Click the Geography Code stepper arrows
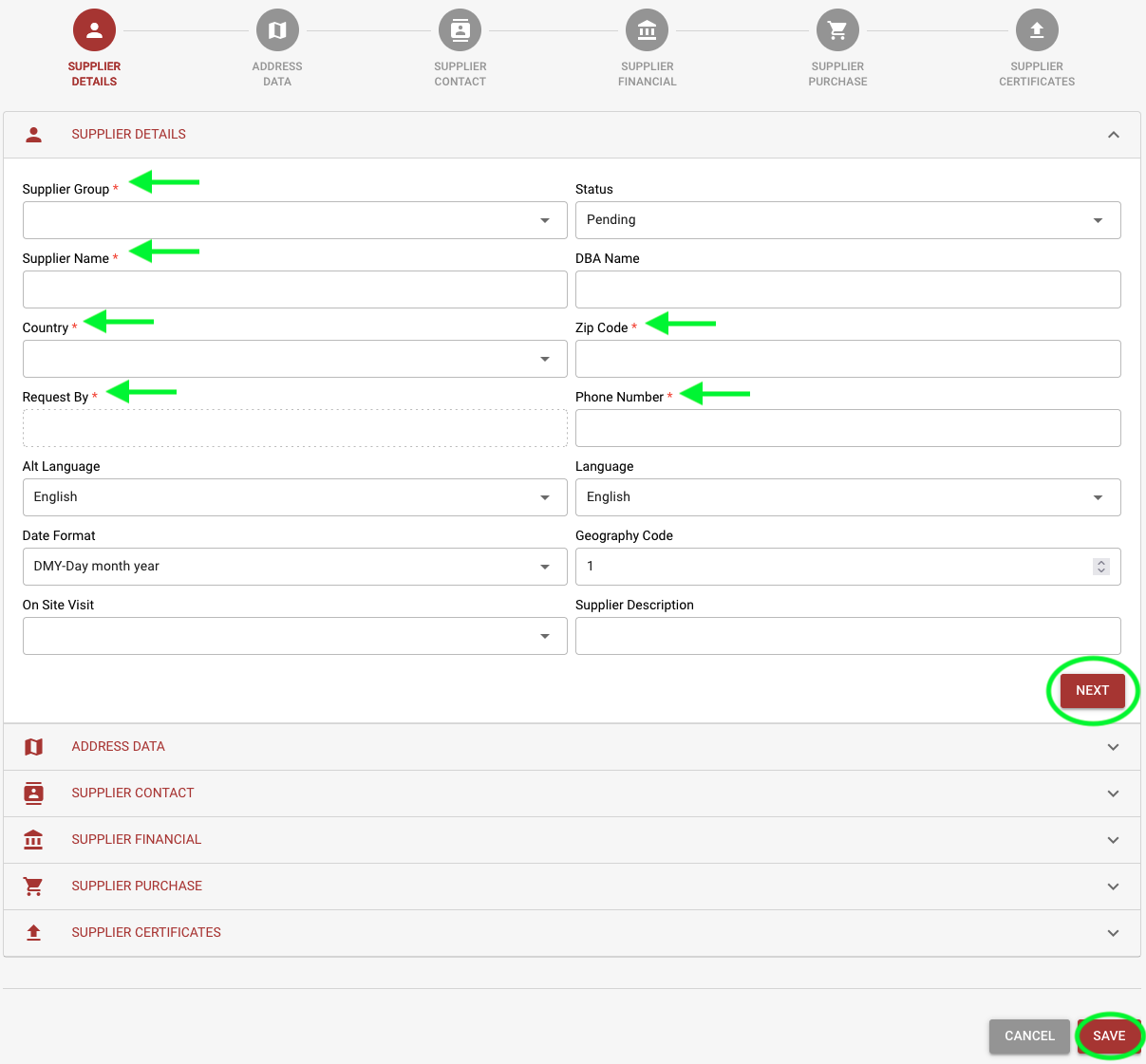Screen dimensions: 1146x1064 [x=1100, y=567]
